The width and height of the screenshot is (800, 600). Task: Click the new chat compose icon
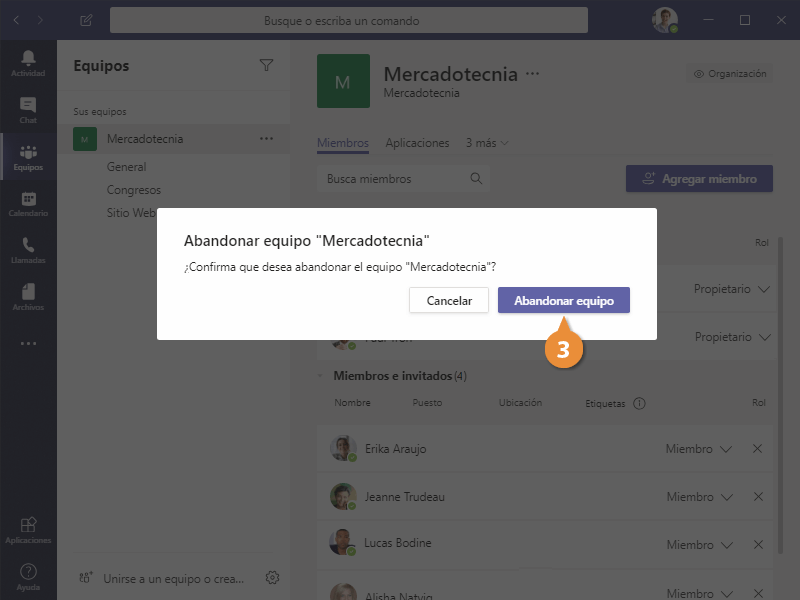86,20
